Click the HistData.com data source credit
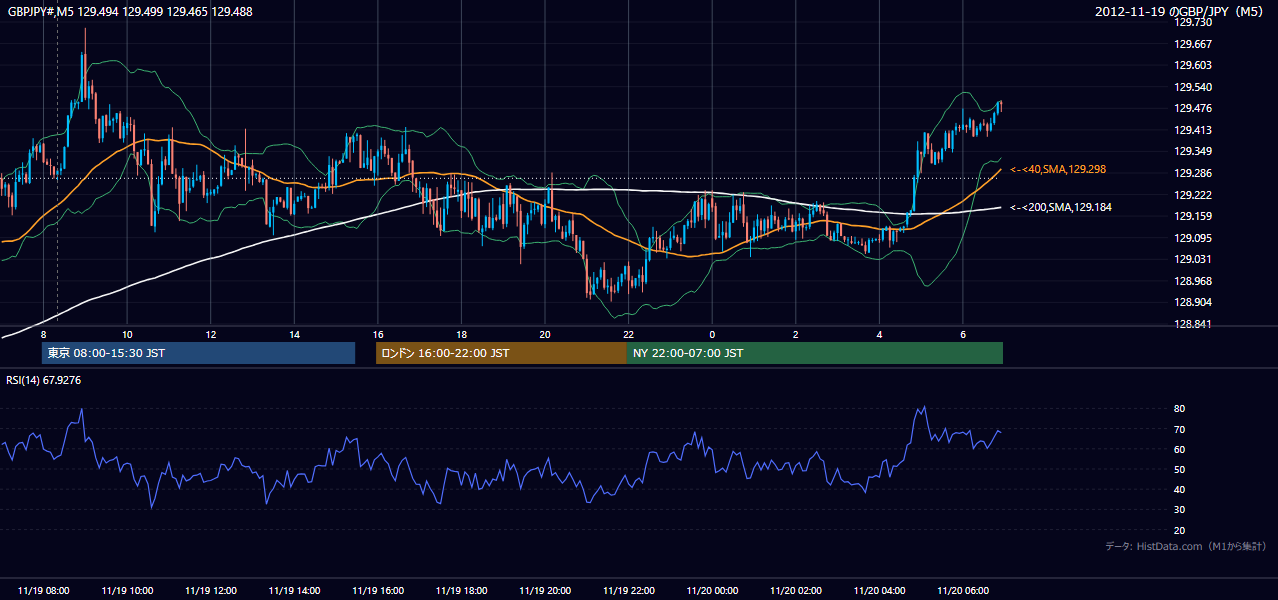 [1185, 546]
